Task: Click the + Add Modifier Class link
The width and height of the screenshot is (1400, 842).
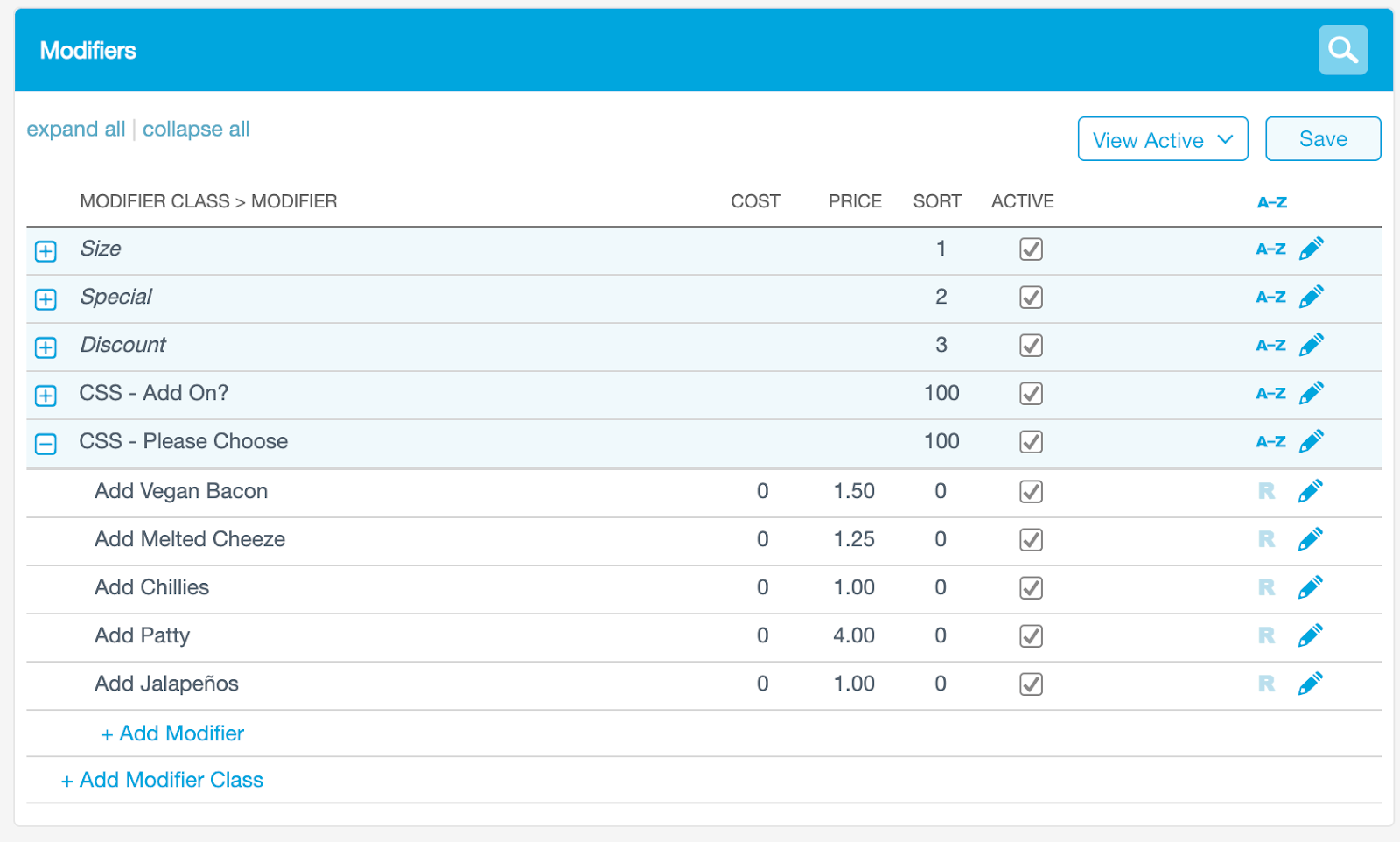Action: pyautogui.click(x=163, y=780)
